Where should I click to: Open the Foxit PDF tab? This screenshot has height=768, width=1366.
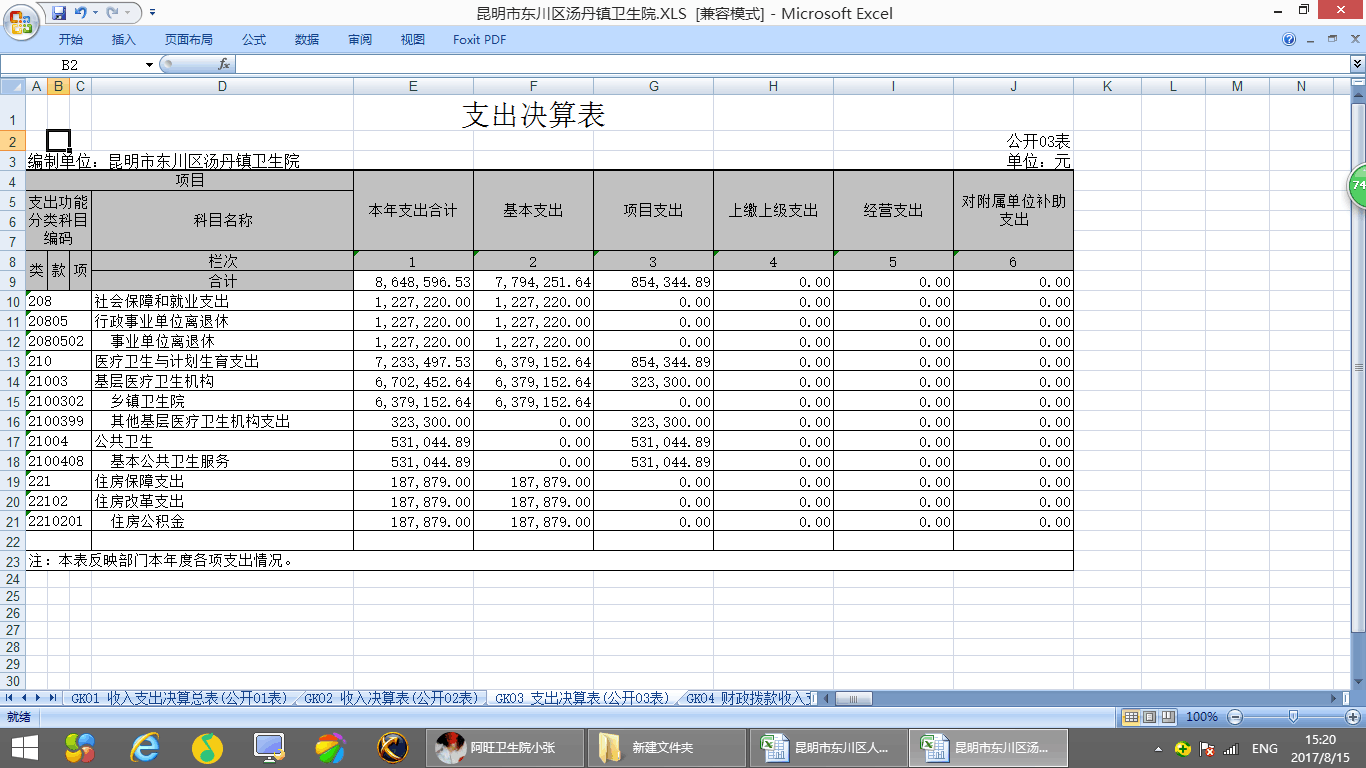click(x=479, y=40)
